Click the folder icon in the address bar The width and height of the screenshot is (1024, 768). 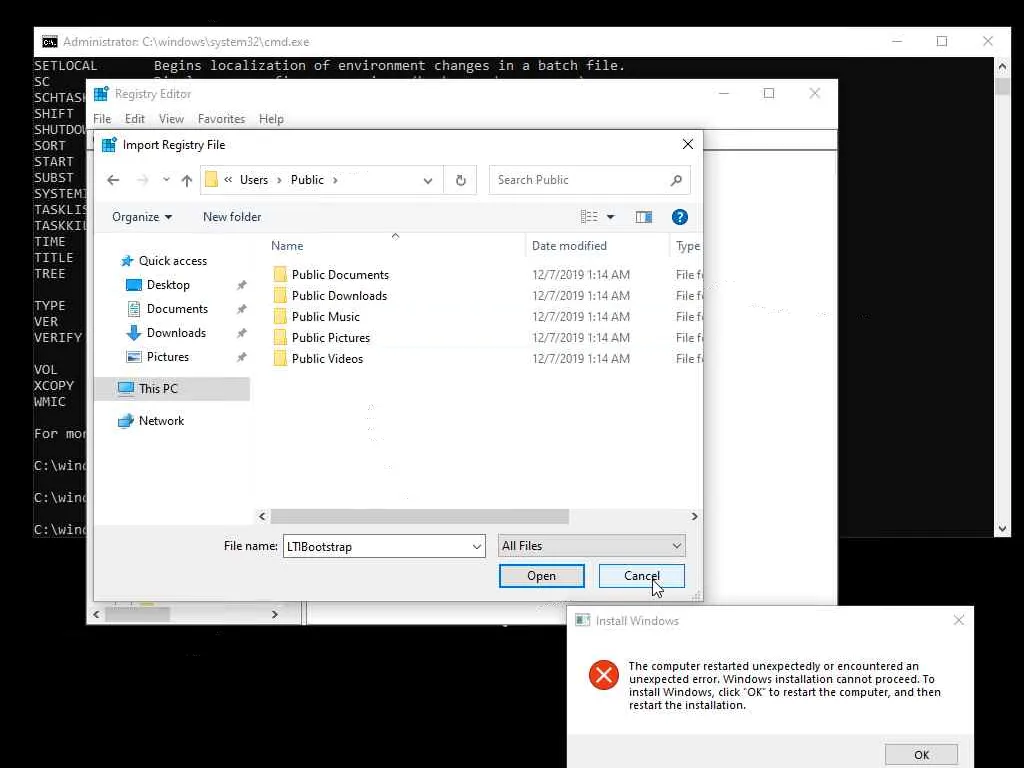pyautogui.click(x=212, y=180)
